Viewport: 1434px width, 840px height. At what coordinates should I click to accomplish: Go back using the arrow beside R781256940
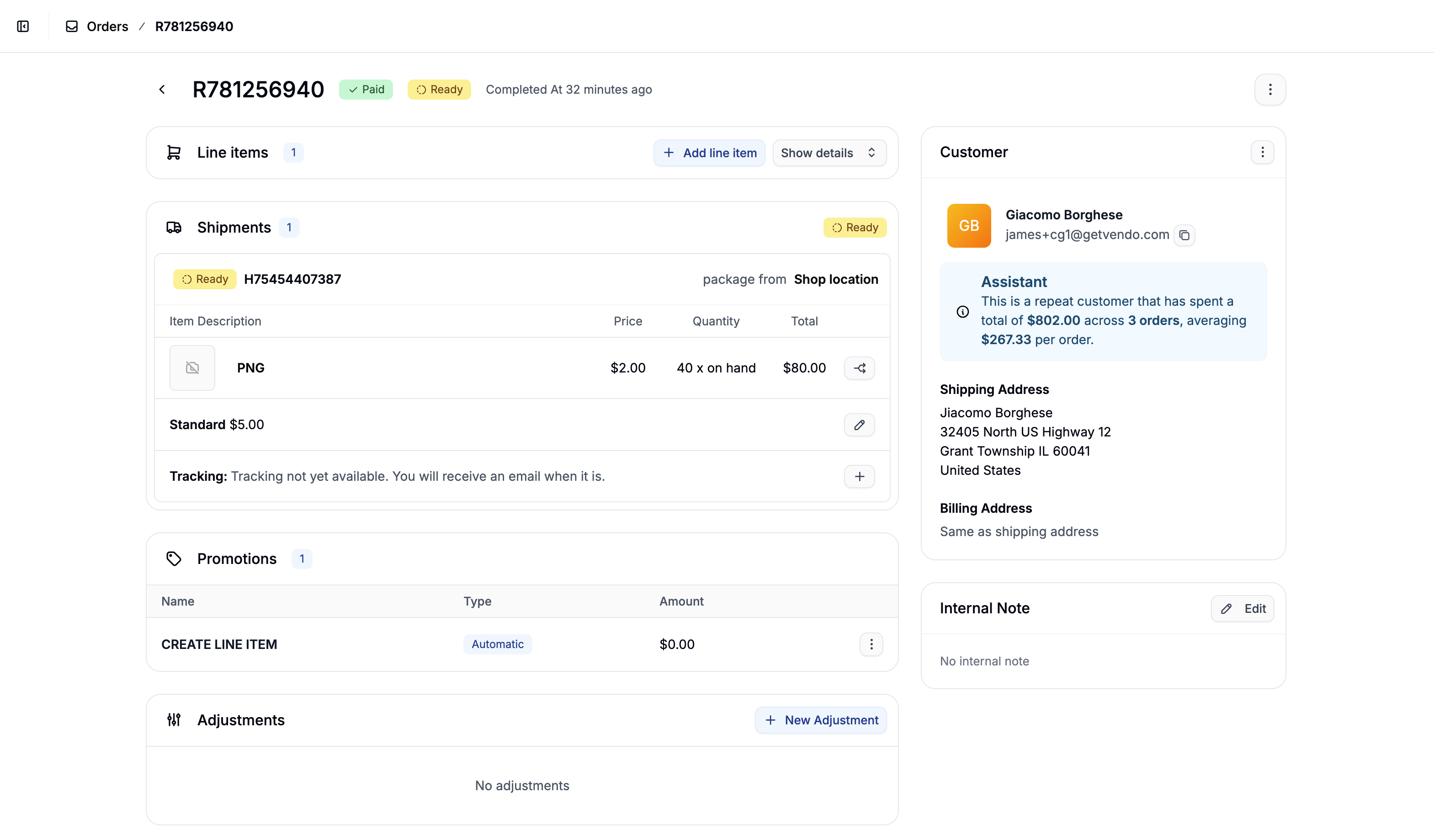tap(163, 90)
